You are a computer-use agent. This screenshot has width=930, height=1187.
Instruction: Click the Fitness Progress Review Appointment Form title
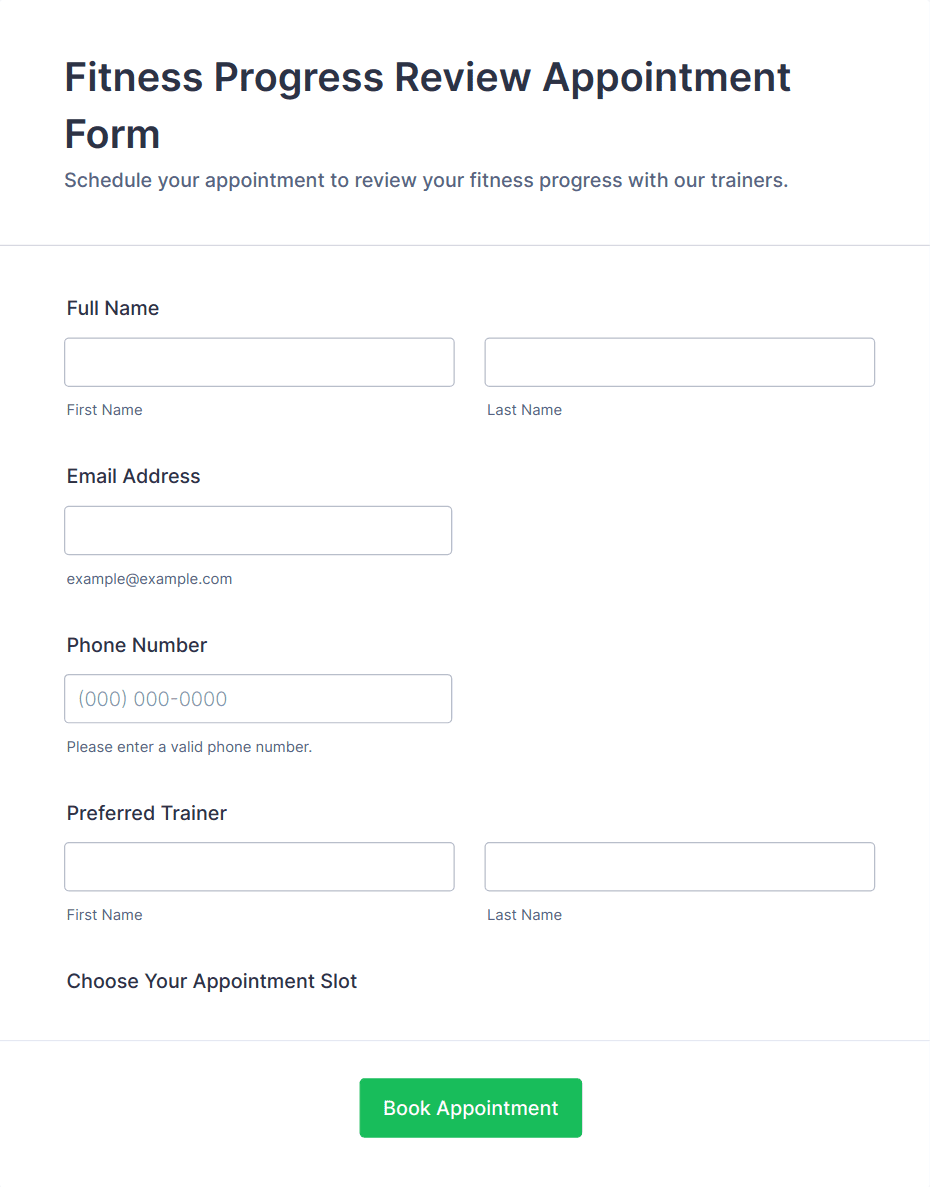(x=428, y=105)
